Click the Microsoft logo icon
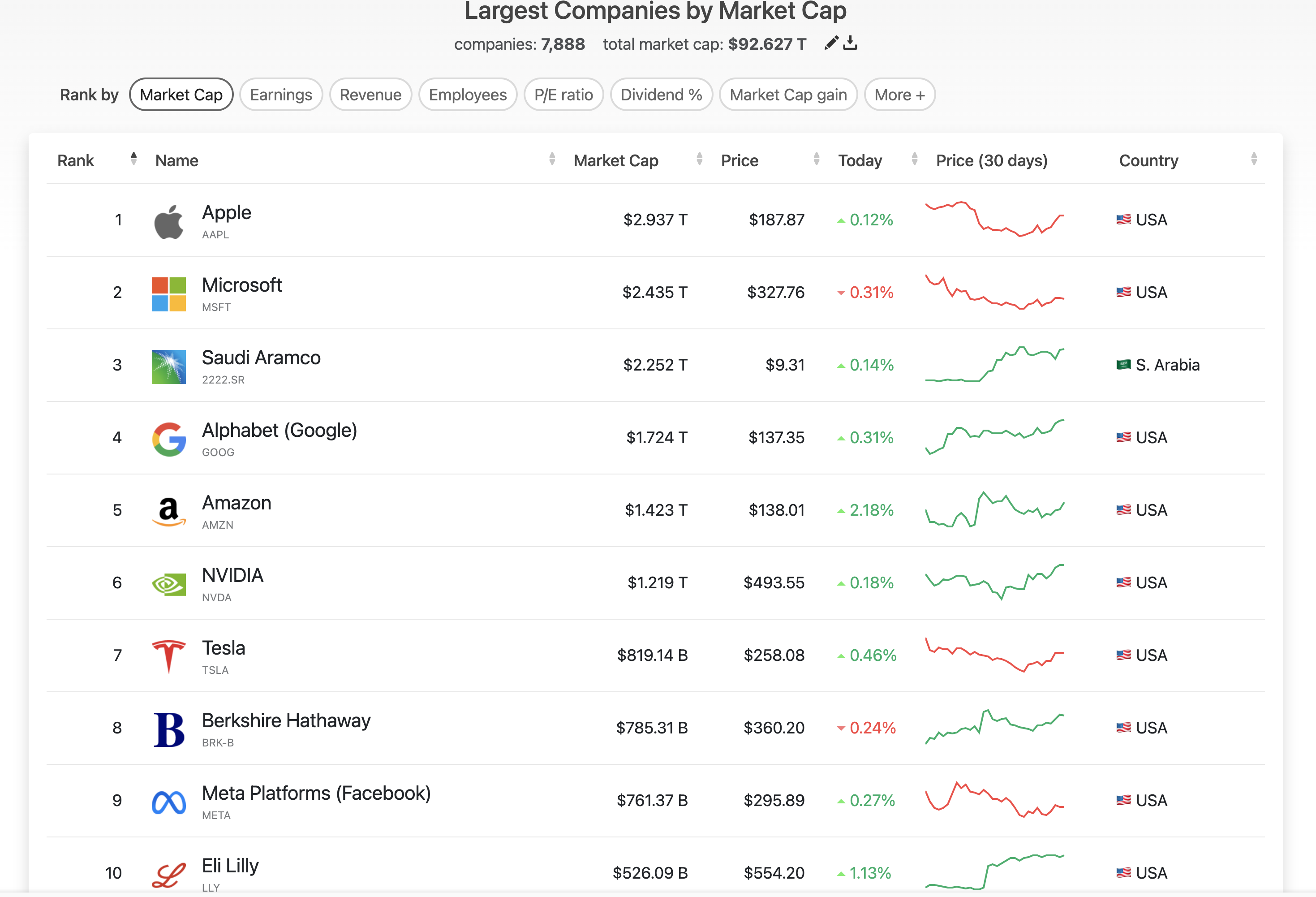Screen dimensions: 1316x897 click(x=169, y=294)
